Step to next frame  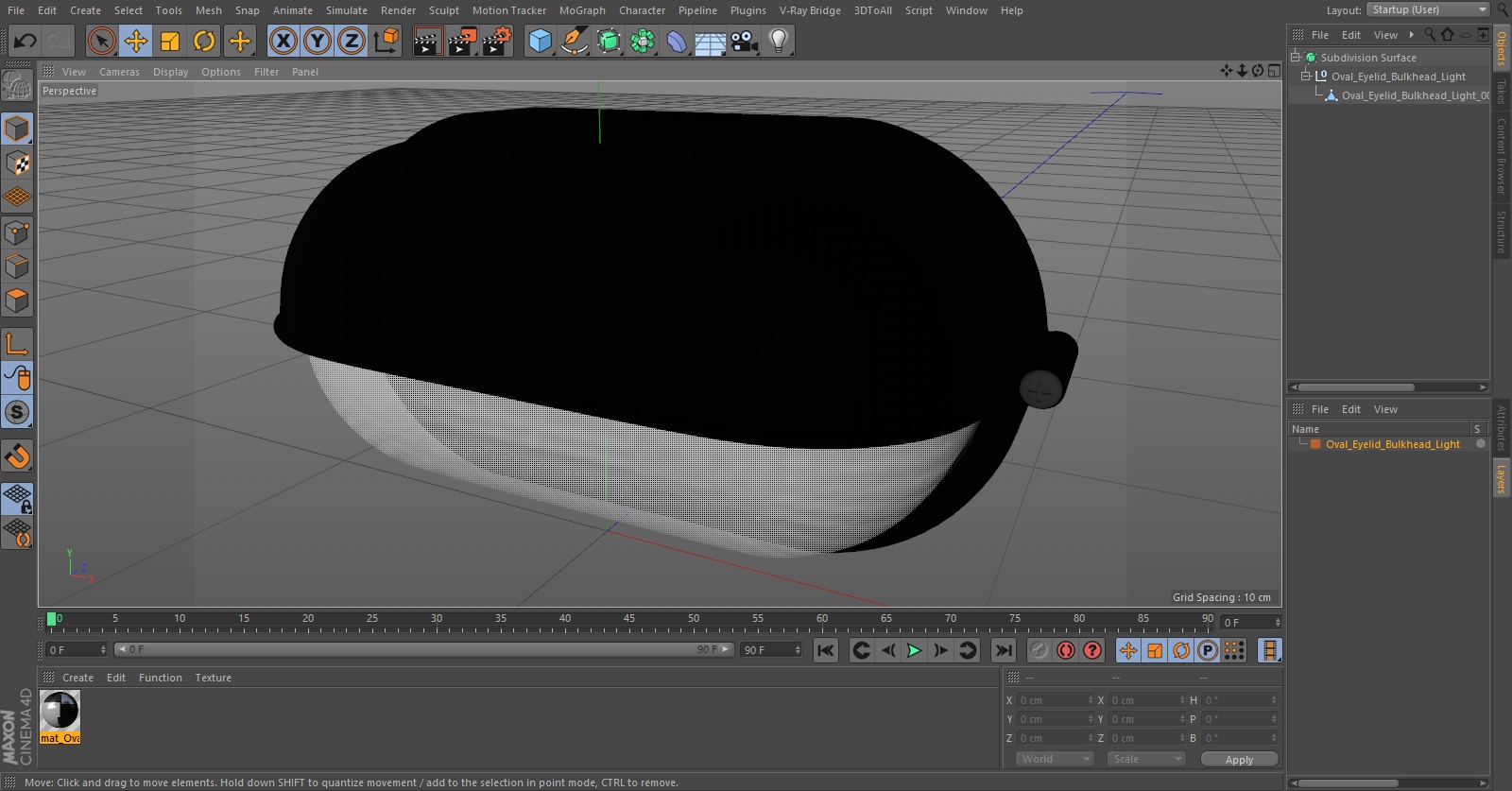pyautogui.click(x=940, y=650)
